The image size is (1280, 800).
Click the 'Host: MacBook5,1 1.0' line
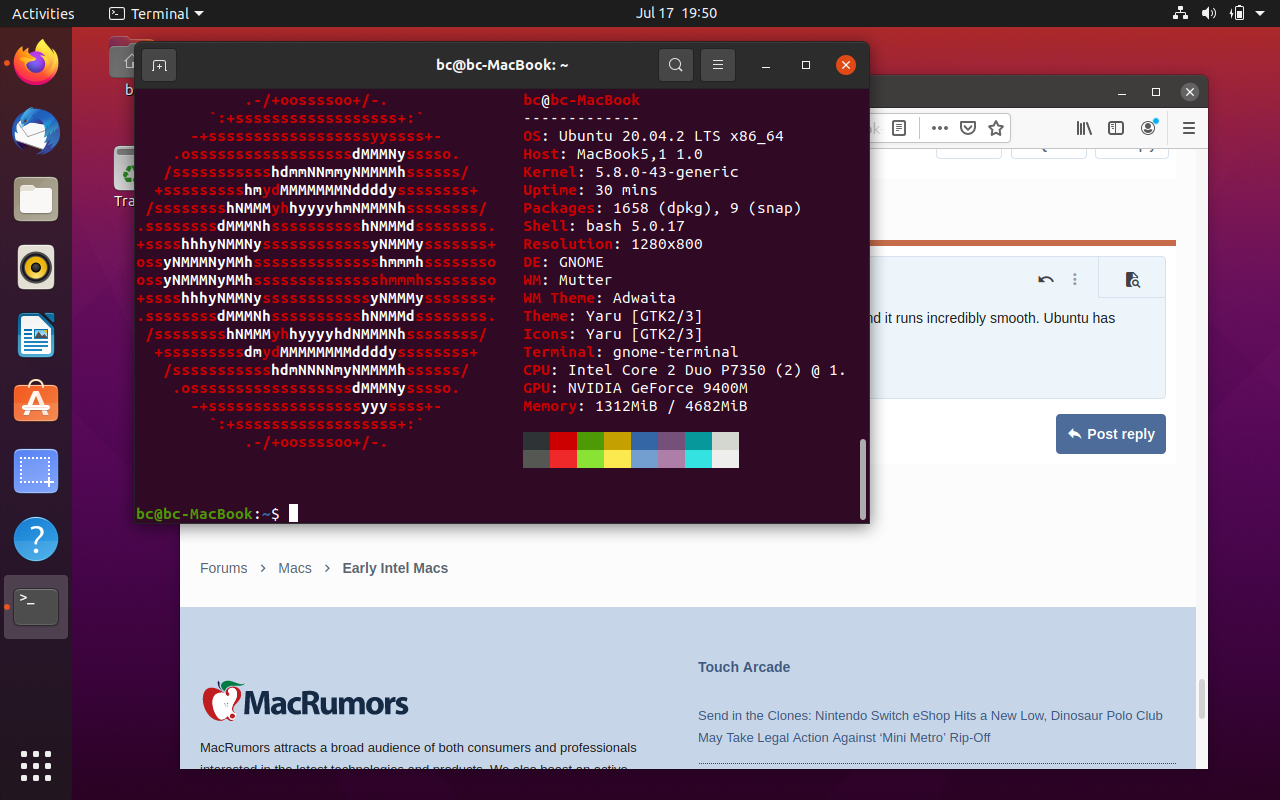(x=613, y=154)
